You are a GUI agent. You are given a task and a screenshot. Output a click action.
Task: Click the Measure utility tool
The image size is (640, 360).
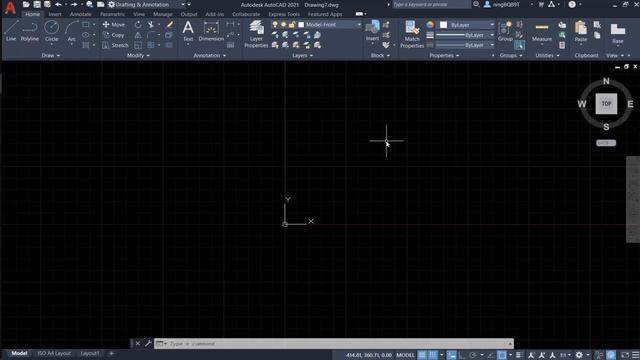(542, 31)
